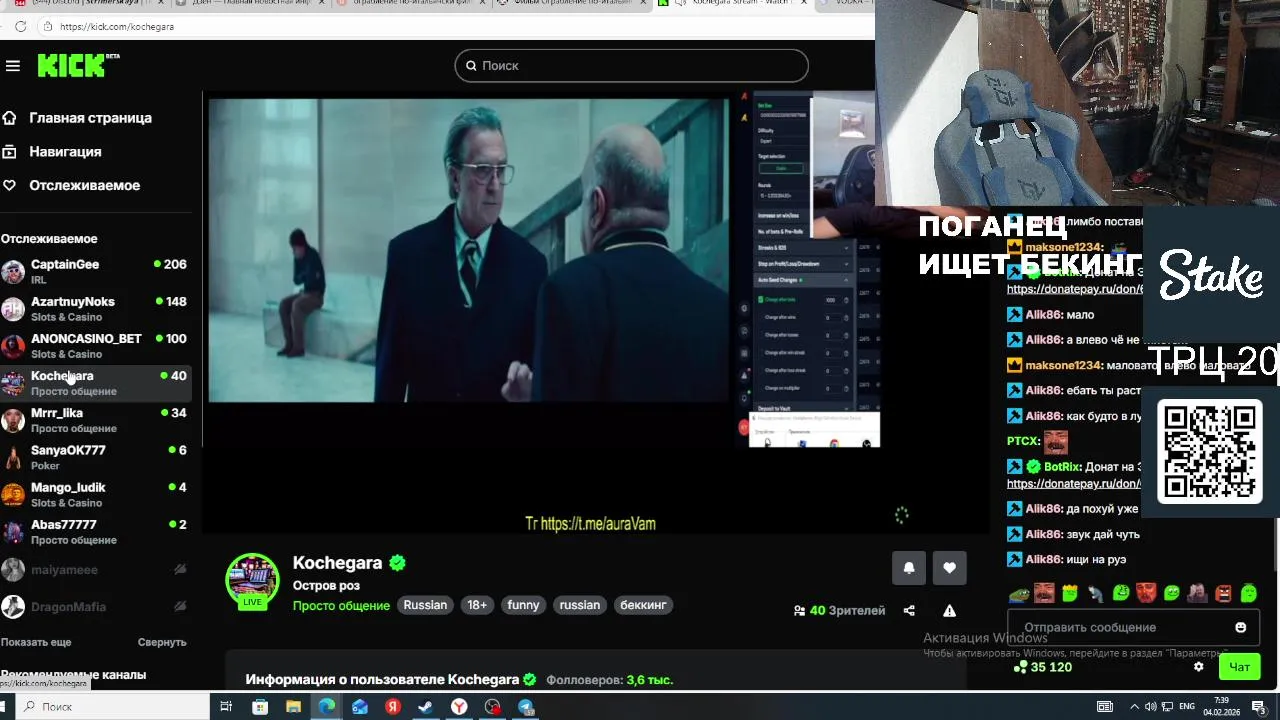Image resolution: width=1280 pixels, height=720 pixels.
Task: Open the emoji picker in chat
Action: 1241,627
